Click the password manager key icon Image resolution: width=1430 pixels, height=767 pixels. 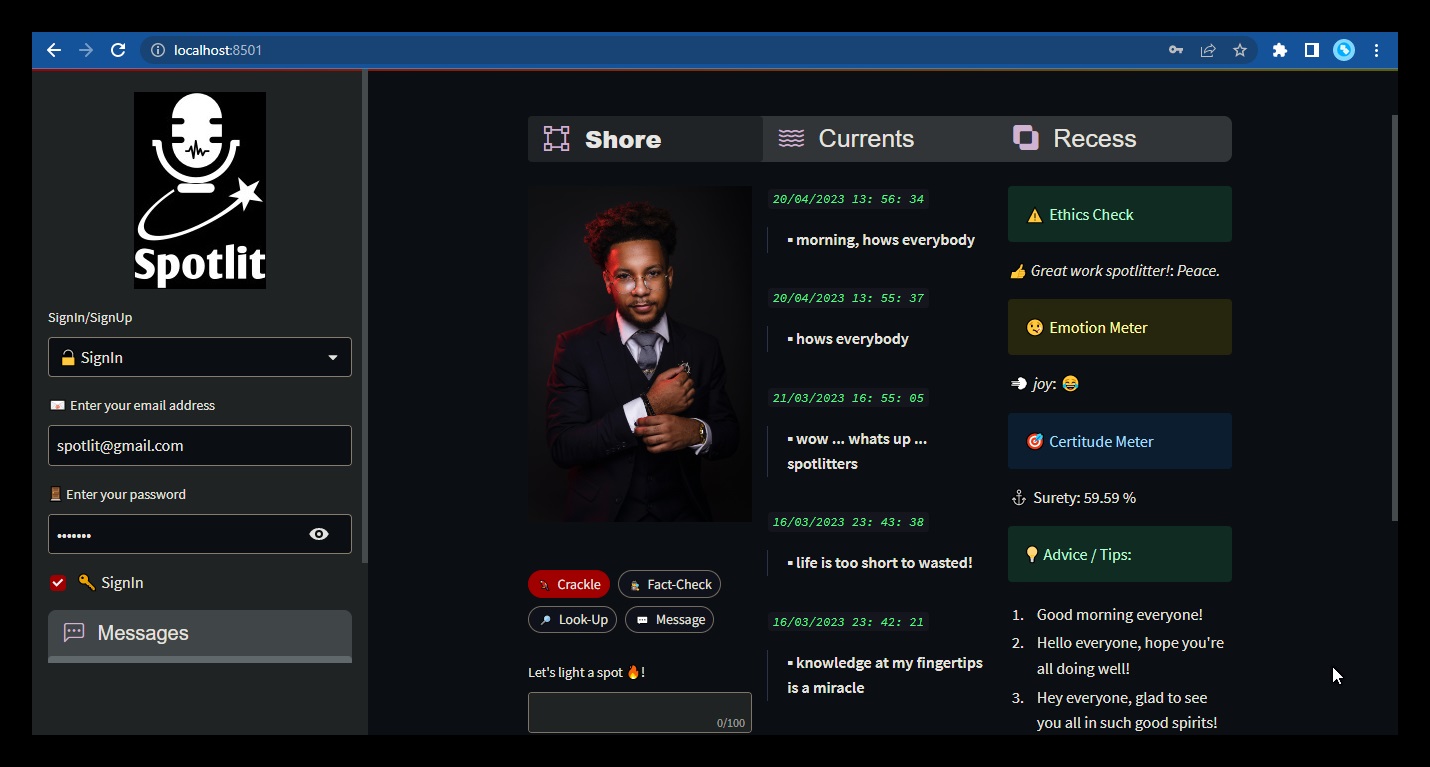tap(1176, 50)
